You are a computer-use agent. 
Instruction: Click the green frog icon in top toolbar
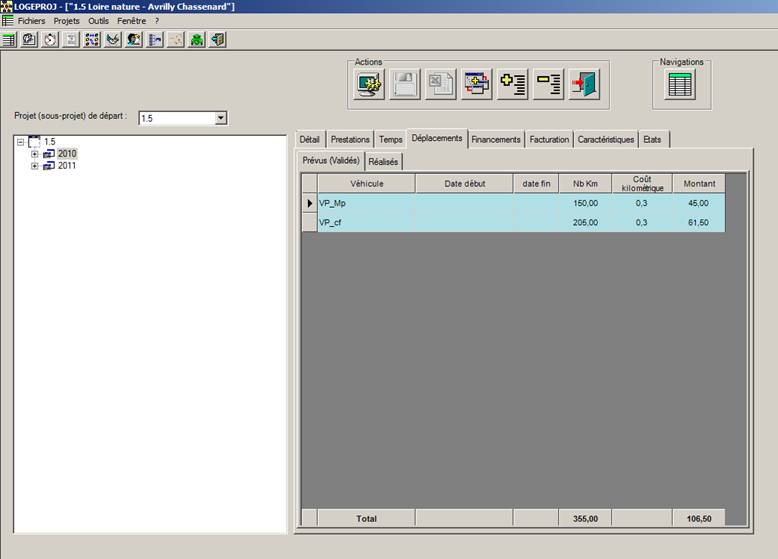coord(197,40)
